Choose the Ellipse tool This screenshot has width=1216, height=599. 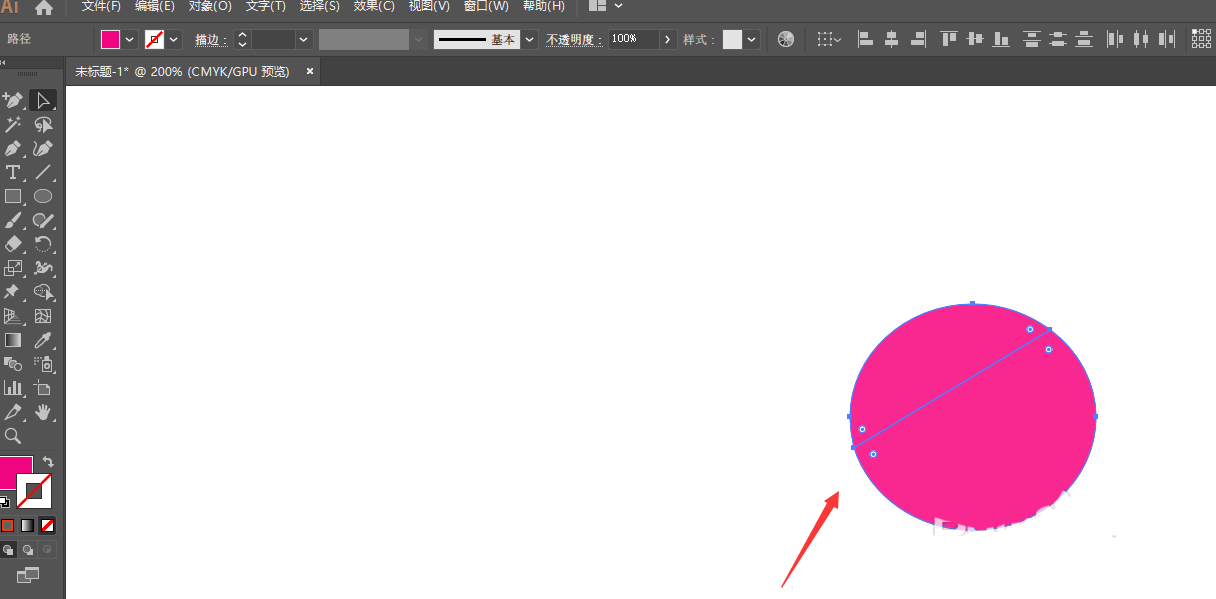(x=43, y=197)
